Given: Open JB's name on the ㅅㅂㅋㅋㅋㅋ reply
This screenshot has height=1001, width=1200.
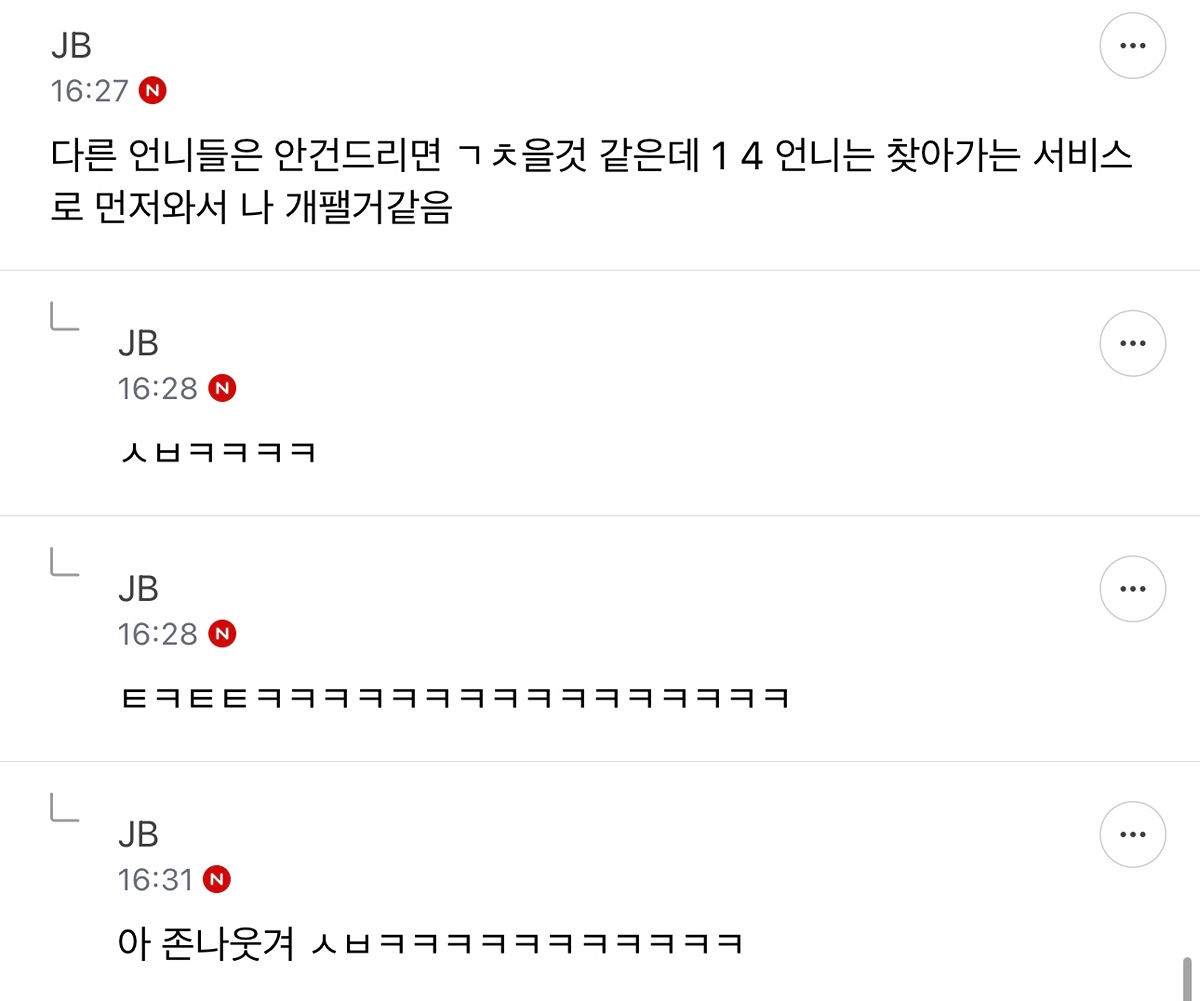Looking at the screenshot, I should [138, 344].
